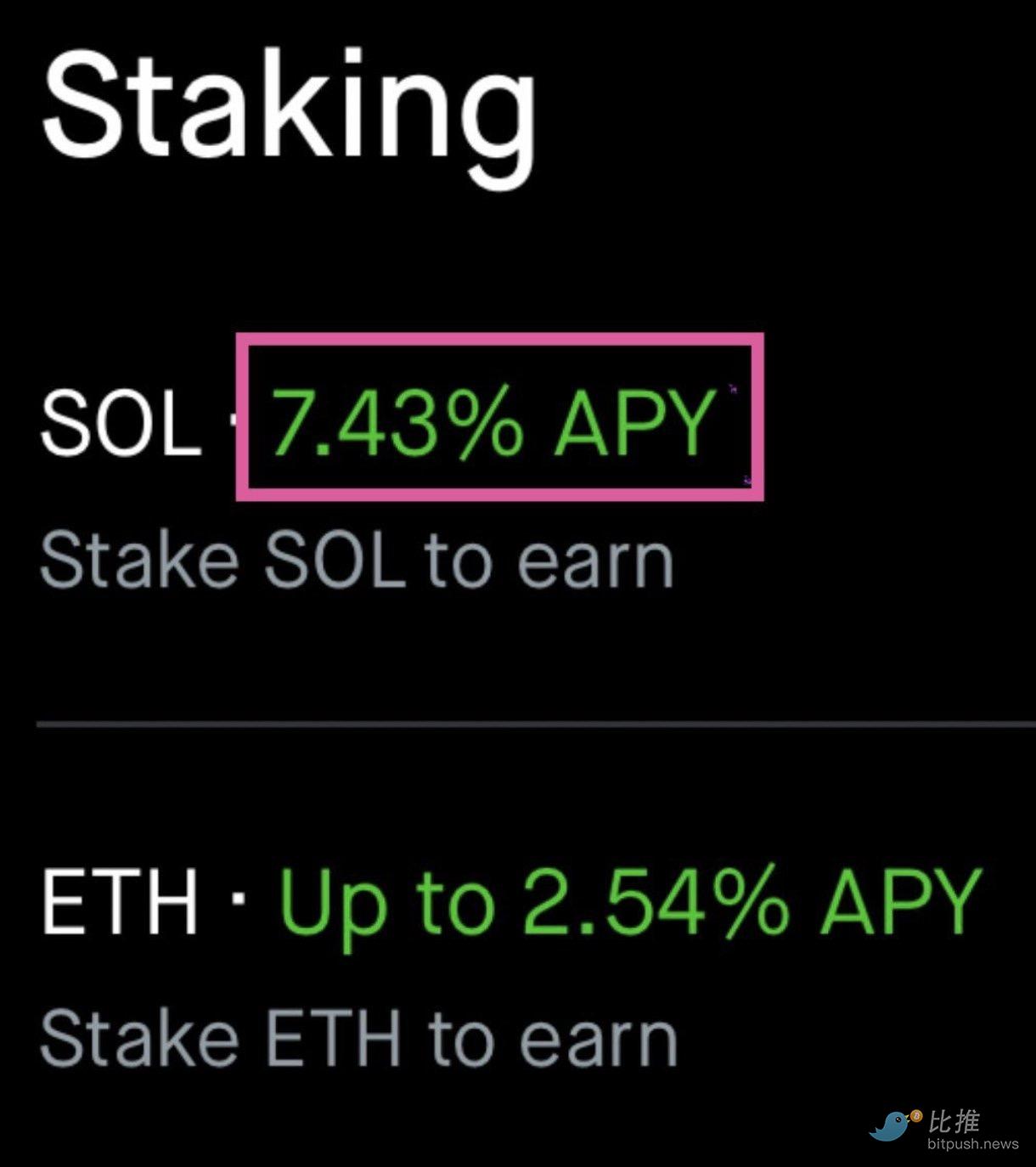Screen dimensions: 1036x1167
Task: Click the bitpush.news watermark text
Action: (972, 1144)
